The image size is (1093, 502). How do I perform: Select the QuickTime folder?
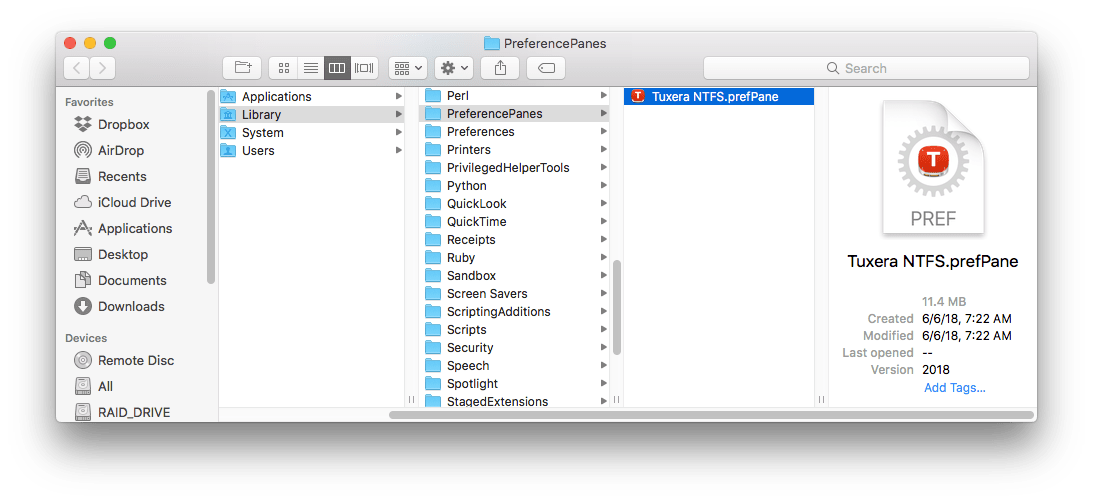[514, 222]
